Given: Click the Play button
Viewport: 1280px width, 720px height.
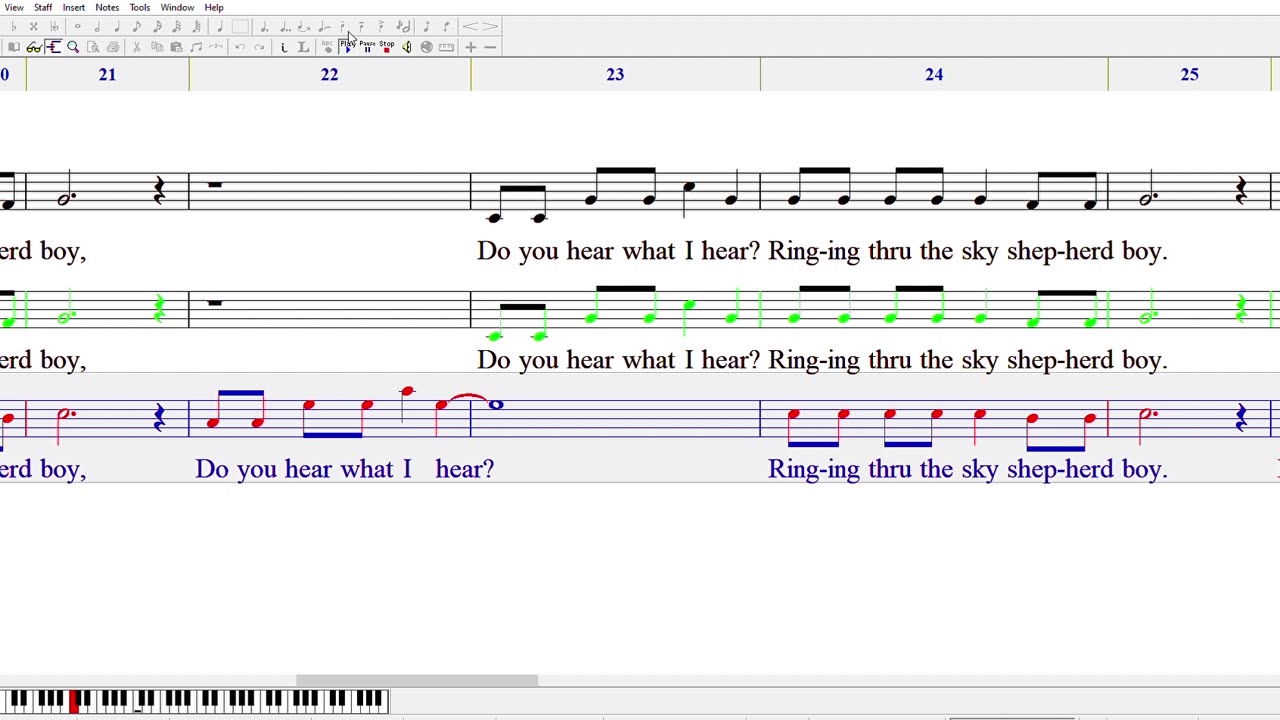Looking at the screenshot, I should pyautogui.click(x=347, y=47).
